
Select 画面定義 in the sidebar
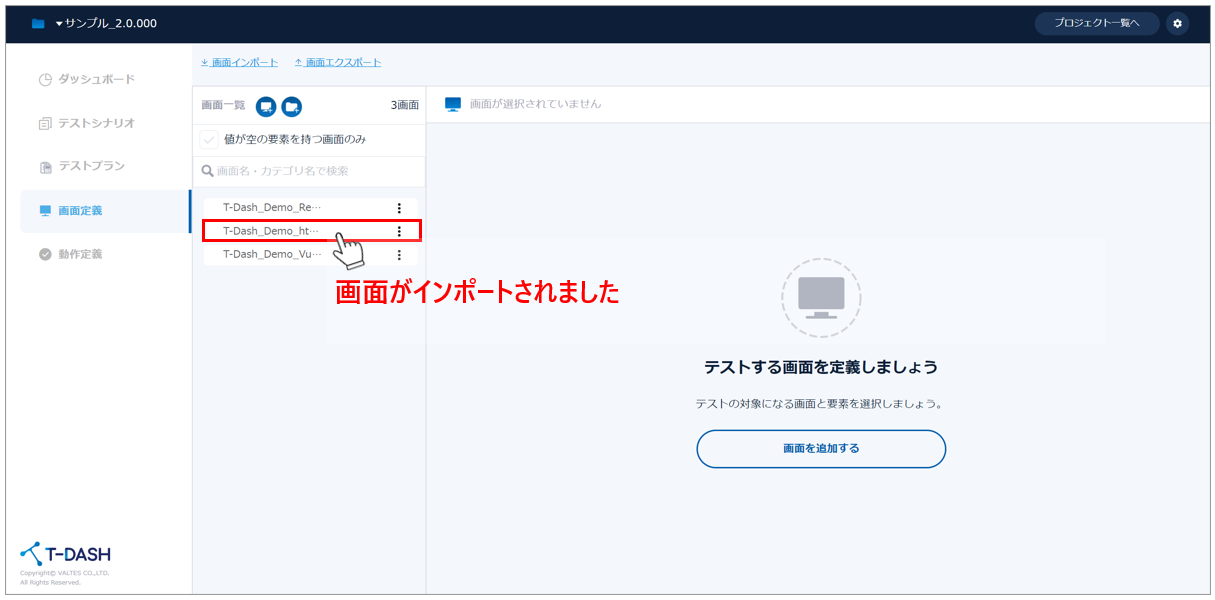coord(80,211)
